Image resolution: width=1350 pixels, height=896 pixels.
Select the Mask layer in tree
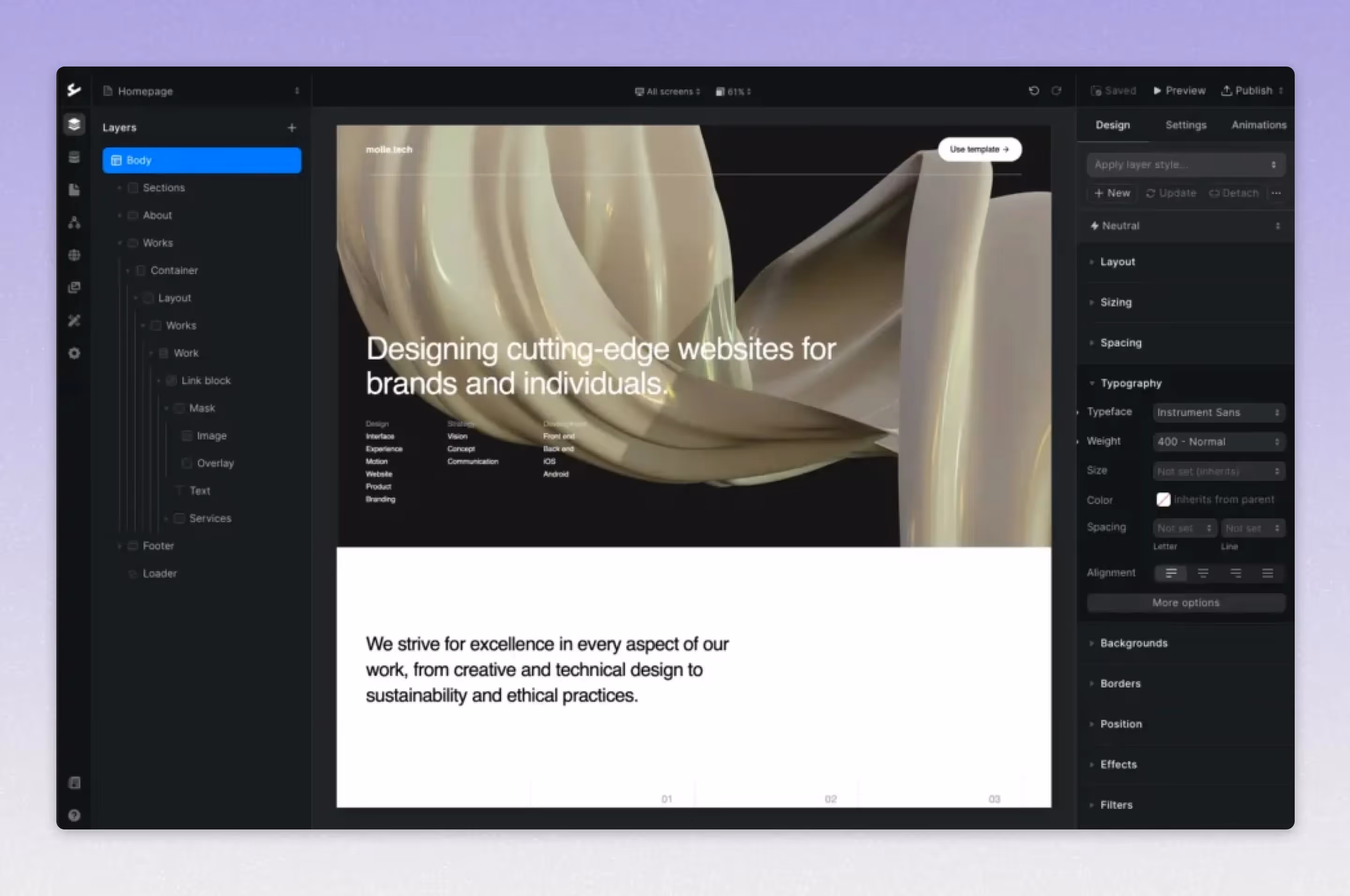click(x=202, y=408)
